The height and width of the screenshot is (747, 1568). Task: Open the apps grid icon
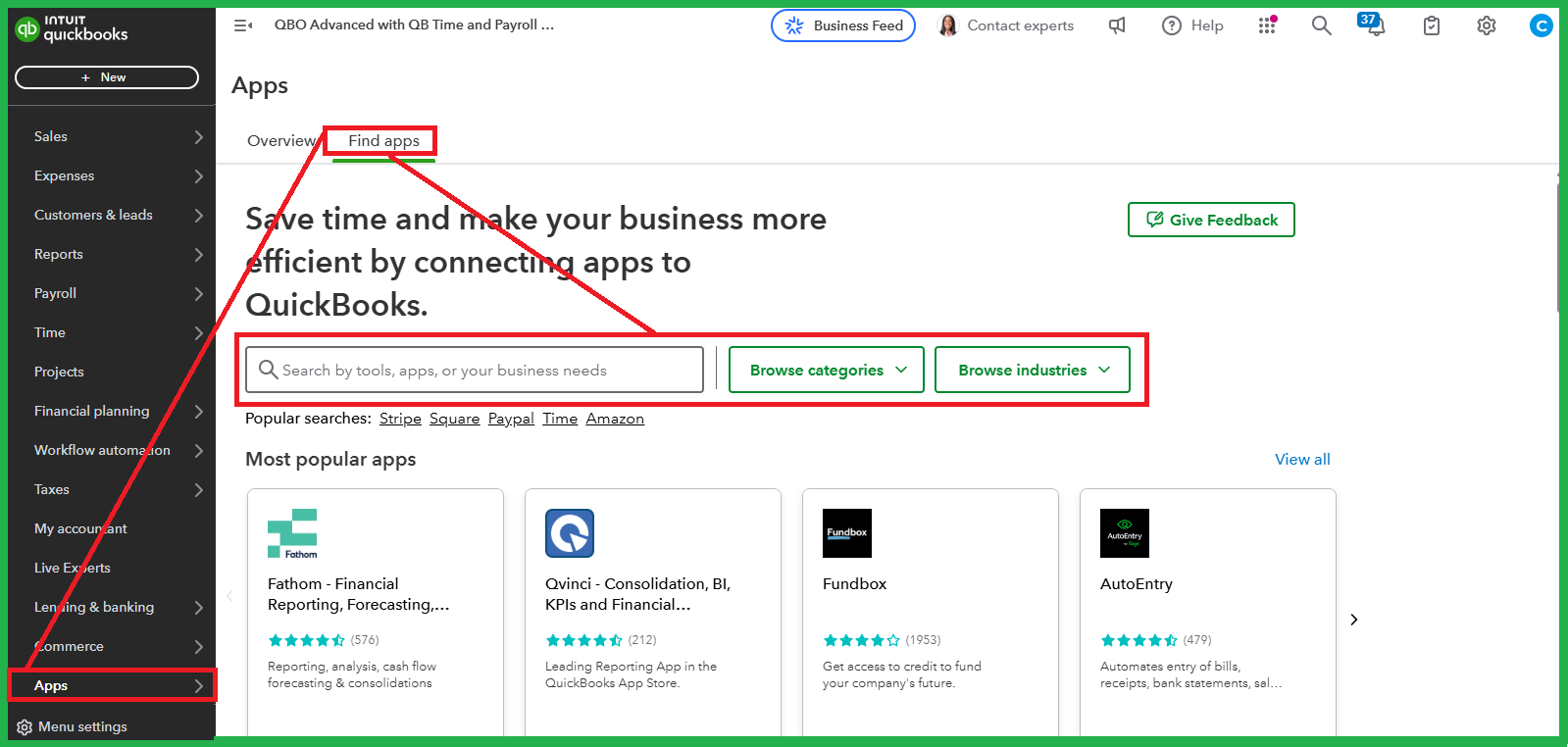[x=1267, y=25]
